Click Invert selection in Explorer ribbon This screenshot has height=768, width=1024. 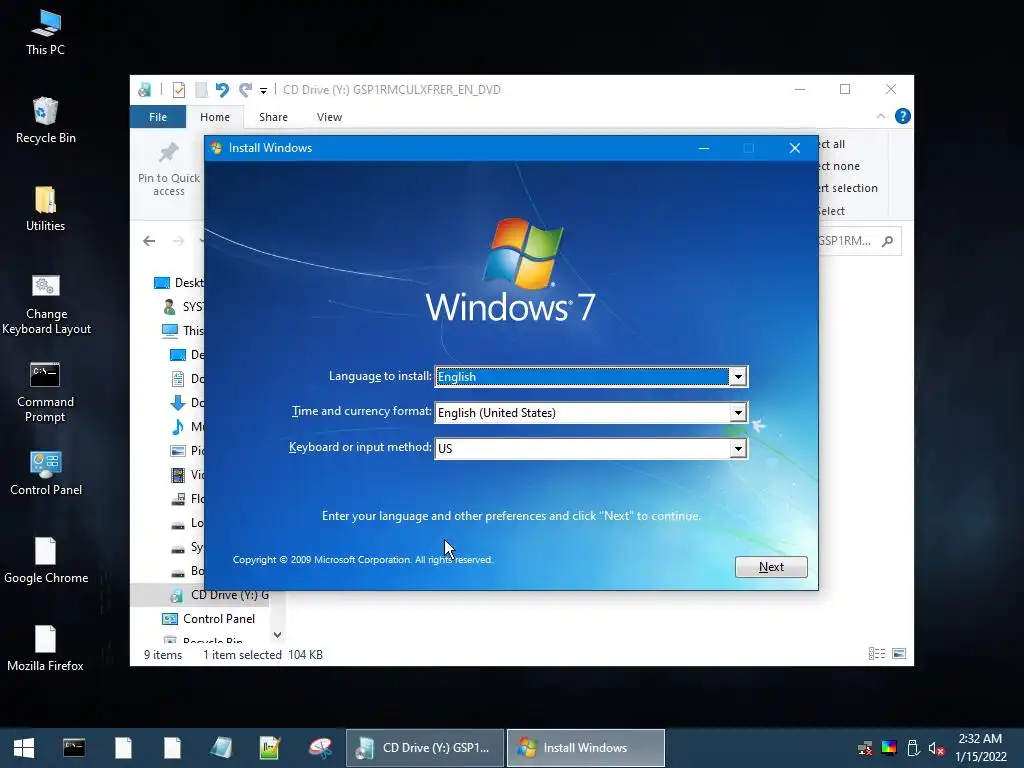[848, 188]
